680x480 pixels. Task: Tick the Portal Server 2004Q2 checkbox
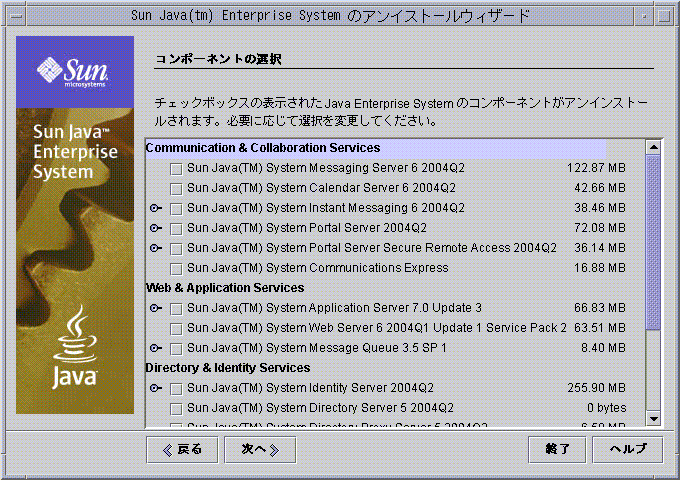click(176, 229)
